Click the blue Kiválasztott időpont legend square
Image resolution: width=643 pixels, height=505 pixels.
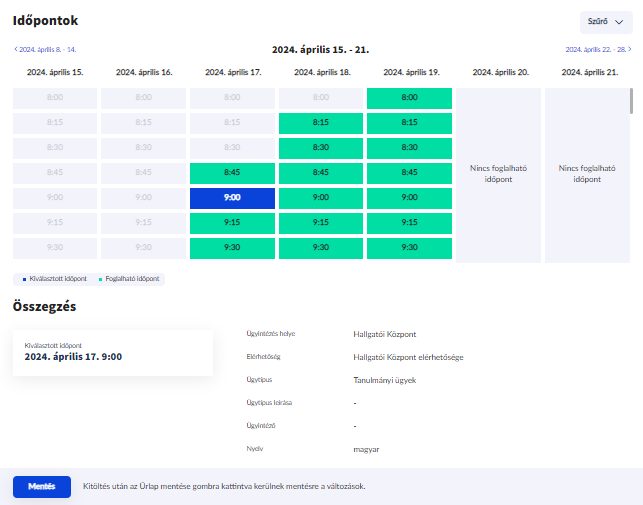coord(15,279)
